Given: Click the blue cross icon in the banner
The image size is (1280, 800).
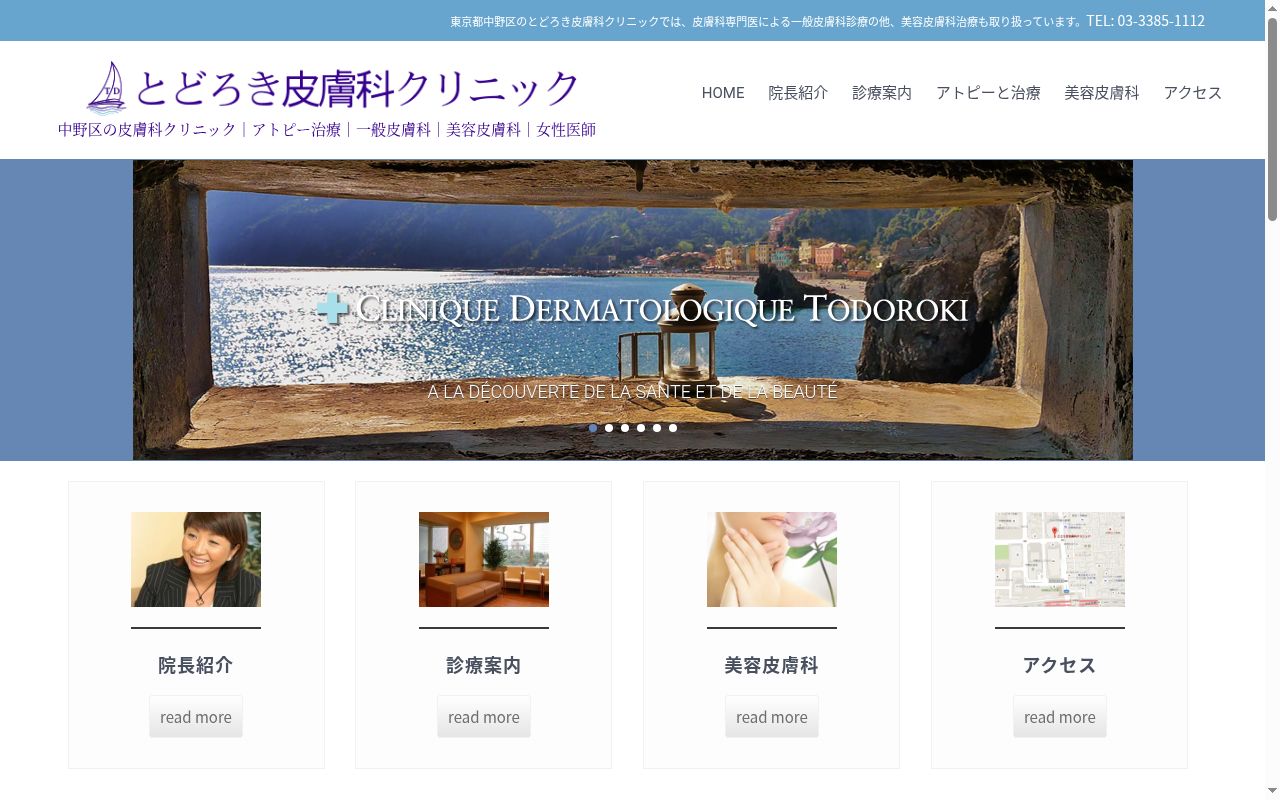Looking at the screenshot, I should tap(332, 308).
